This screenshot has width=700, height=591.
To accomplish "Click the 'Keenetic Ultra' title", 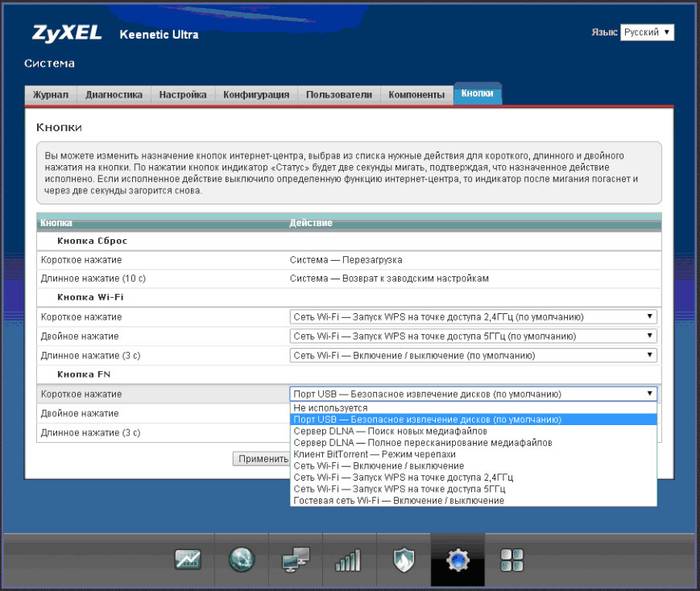I will pos(159,34).
